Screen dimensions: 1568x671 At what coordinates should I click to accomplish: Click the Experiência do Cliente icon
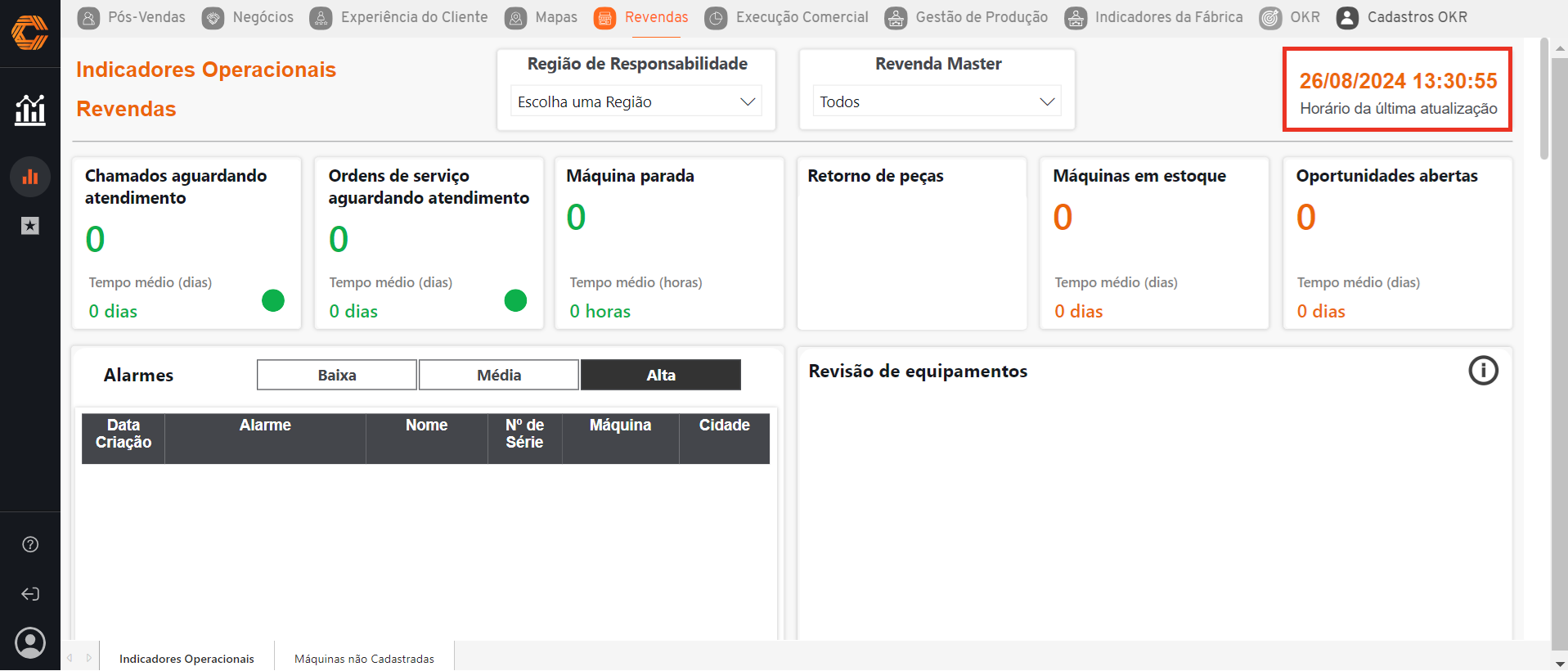[x=321, y=18]
